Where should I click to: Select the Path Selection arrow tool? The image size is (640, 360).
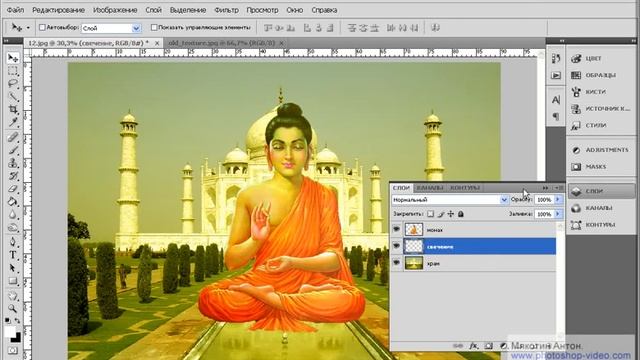(x=13, y=268)
